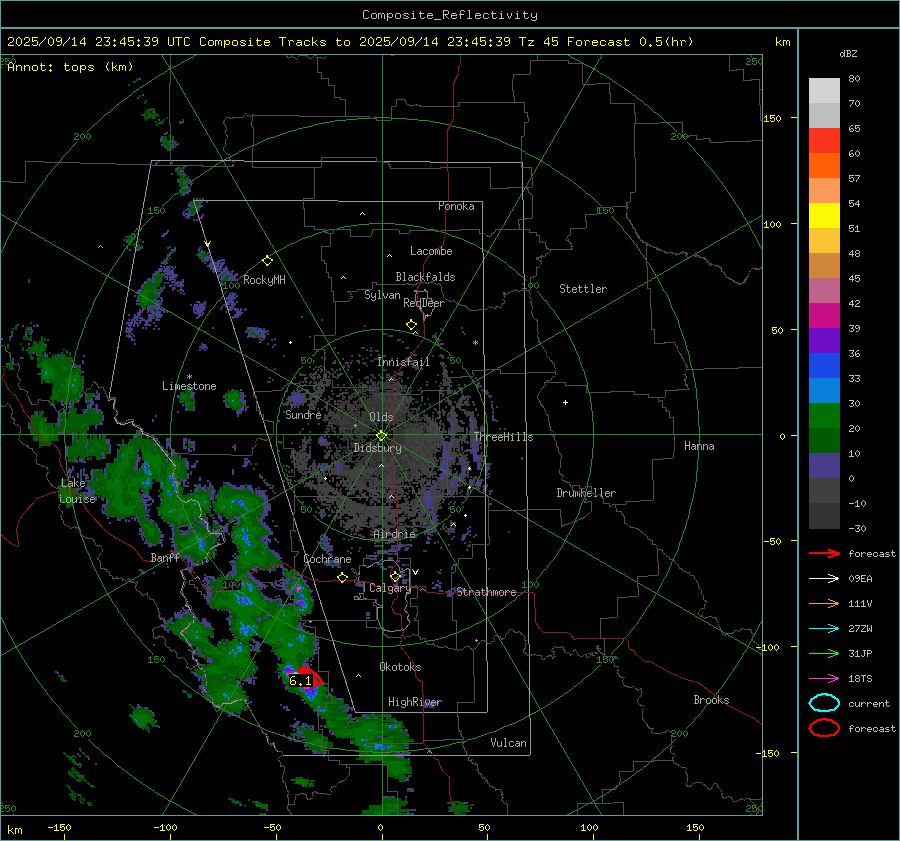Click the white 09EA arrow in legend
The height and width of the screenshot is (841, 900).
click(824, 578)
